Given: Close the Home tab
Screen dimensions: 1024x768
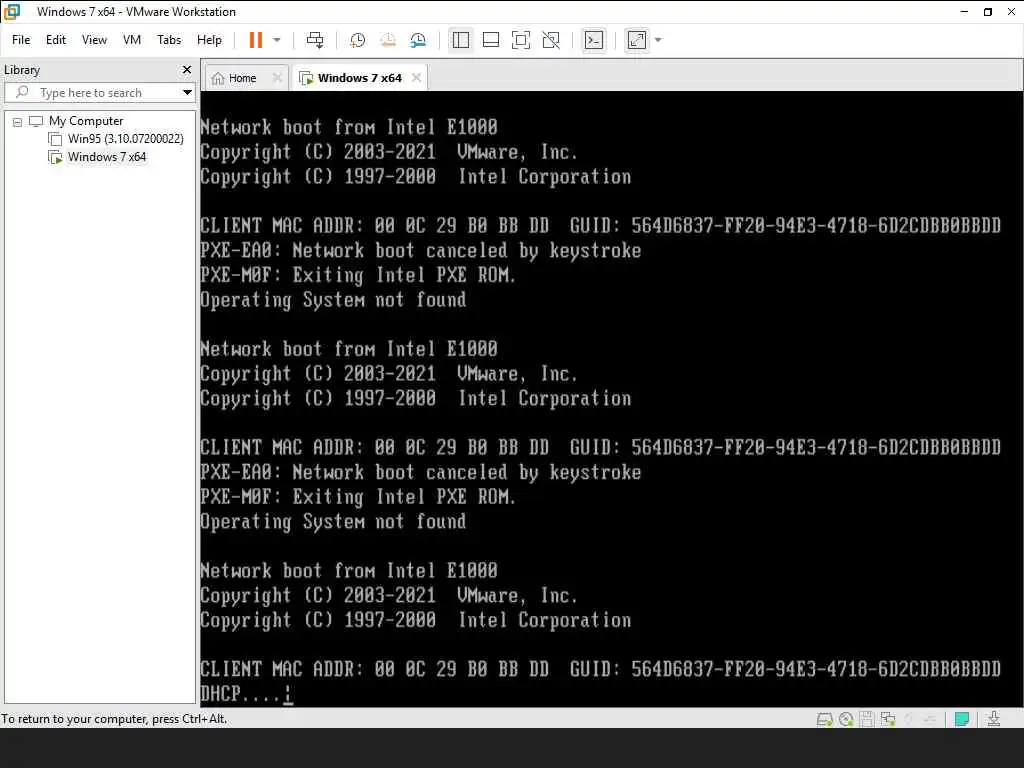Looking at the screenshot, I should (277, 78).
